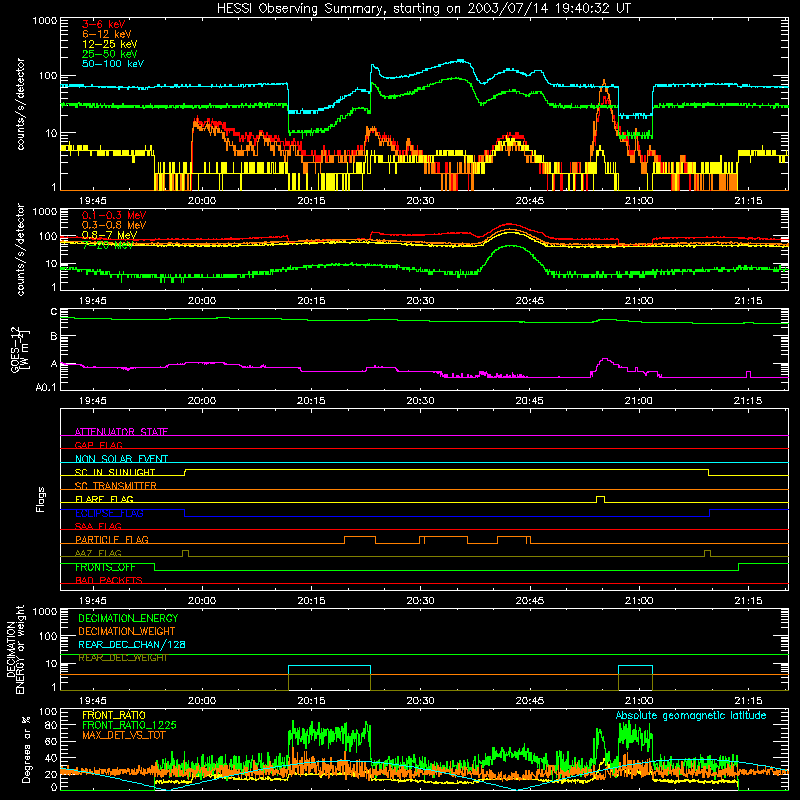Click the green 7-20 MeV hump near 20:42
800x800 pixels.
click(x=510, y=247)
